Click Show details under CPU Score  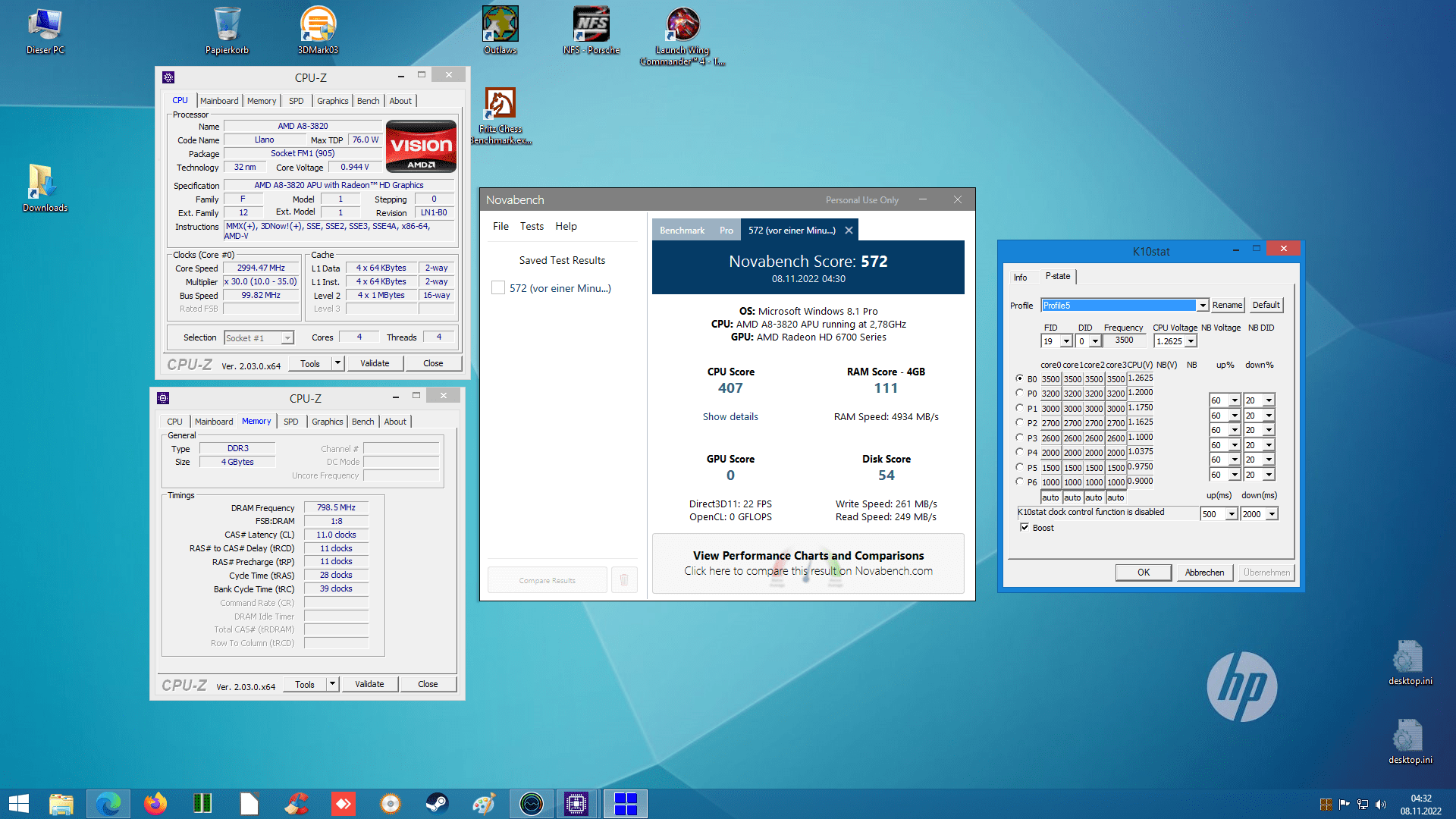coord(730,416)
